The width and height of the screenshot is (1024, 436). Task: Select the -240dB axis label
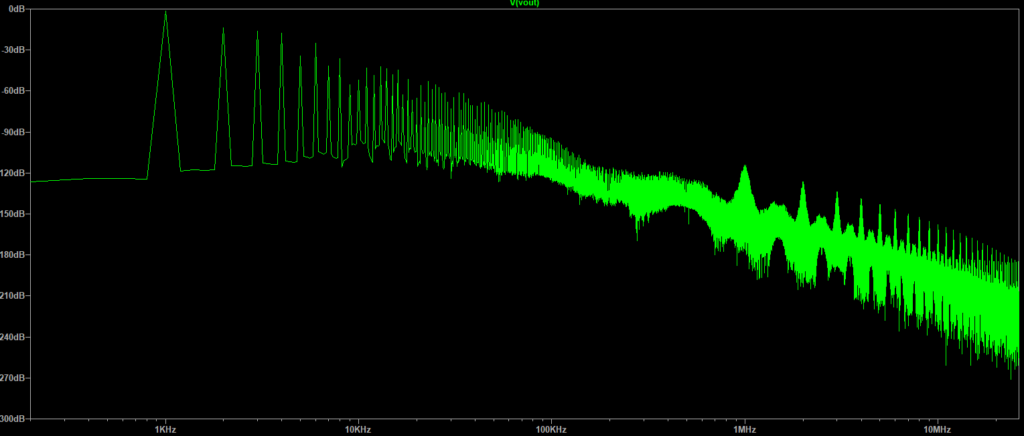(x=12, y=336)
